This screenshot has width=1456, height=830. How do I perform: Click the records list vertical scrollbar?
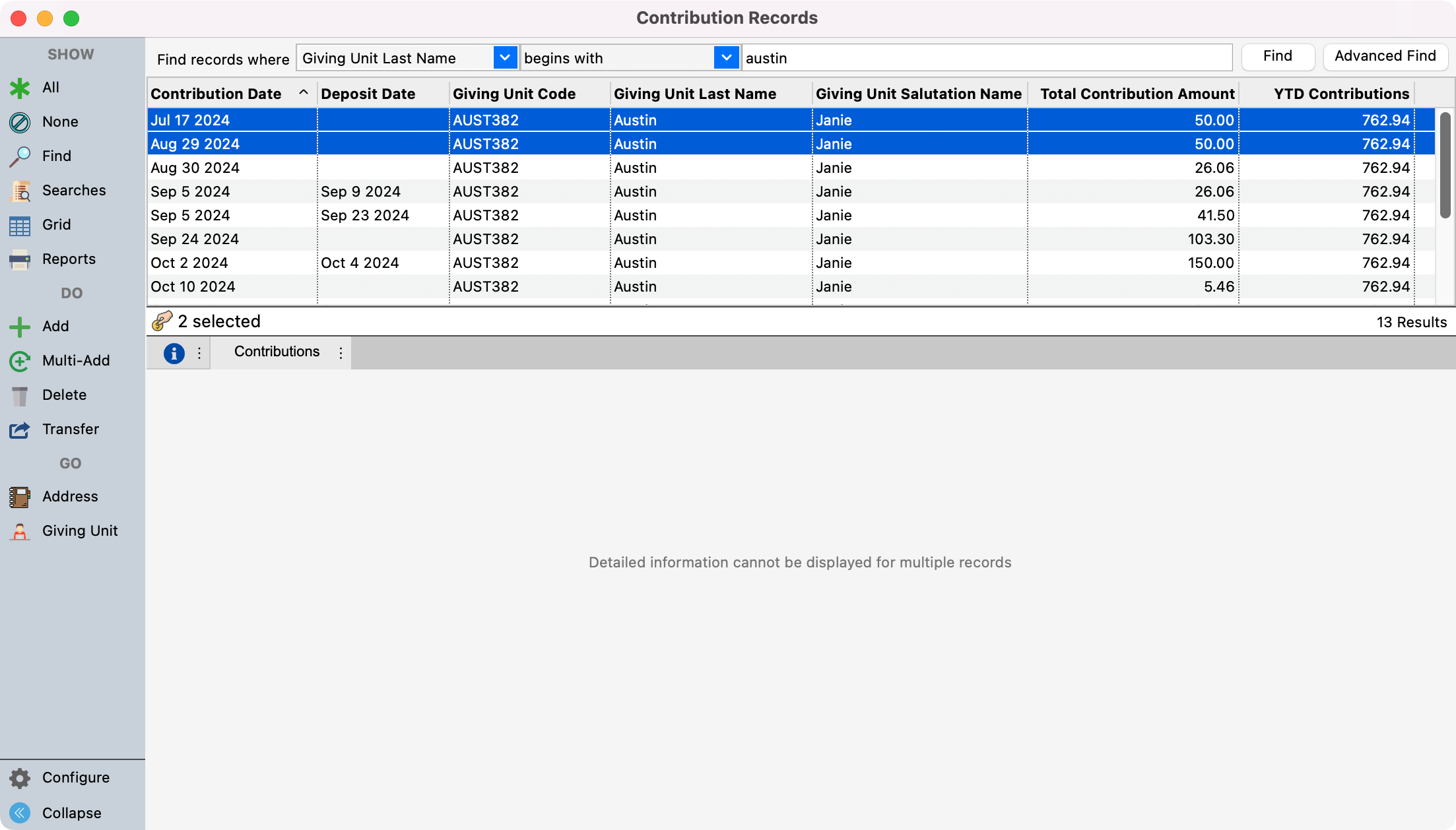pyautogui.click(x=1445, y=165)
